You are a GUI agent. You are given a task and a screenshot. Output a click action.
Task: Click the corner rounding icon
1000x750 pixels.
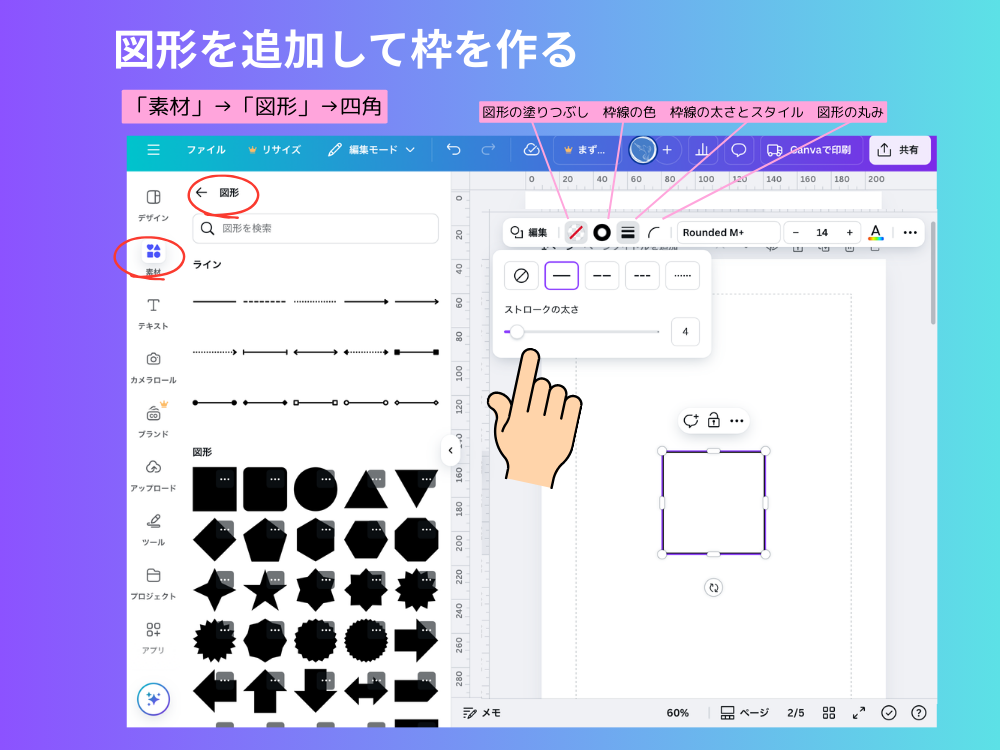click(x=655, y=231)
